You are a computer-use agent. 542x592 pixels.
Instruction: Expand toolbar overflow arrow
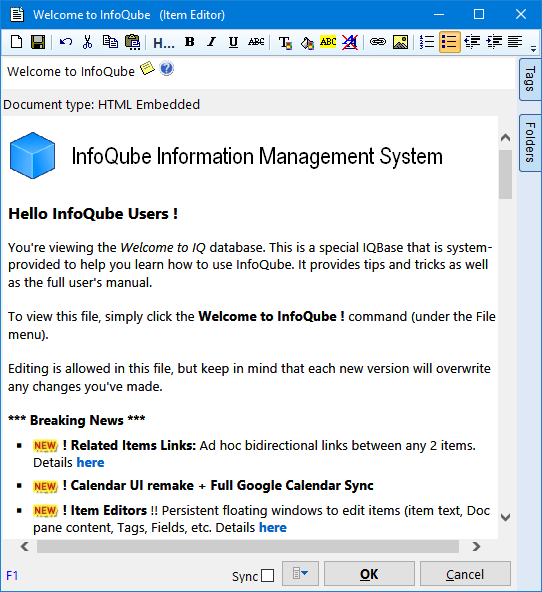pyautogui.click(x=533, y=49)
